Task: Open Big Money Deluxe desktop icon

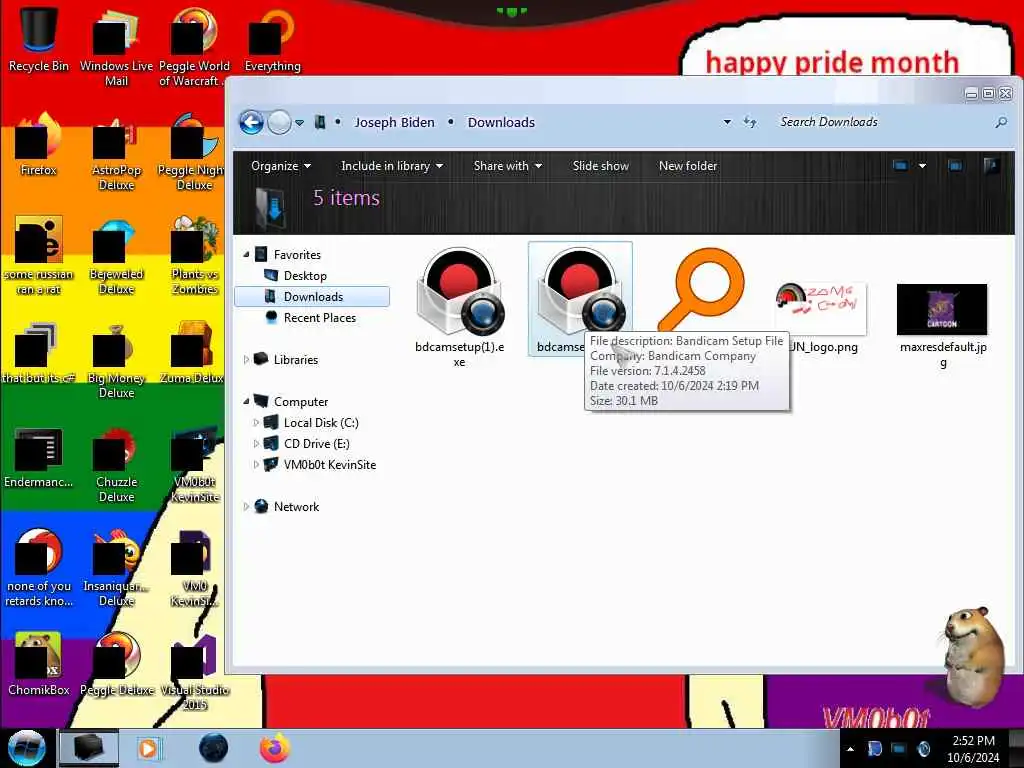Action: [x=116, y=360]
